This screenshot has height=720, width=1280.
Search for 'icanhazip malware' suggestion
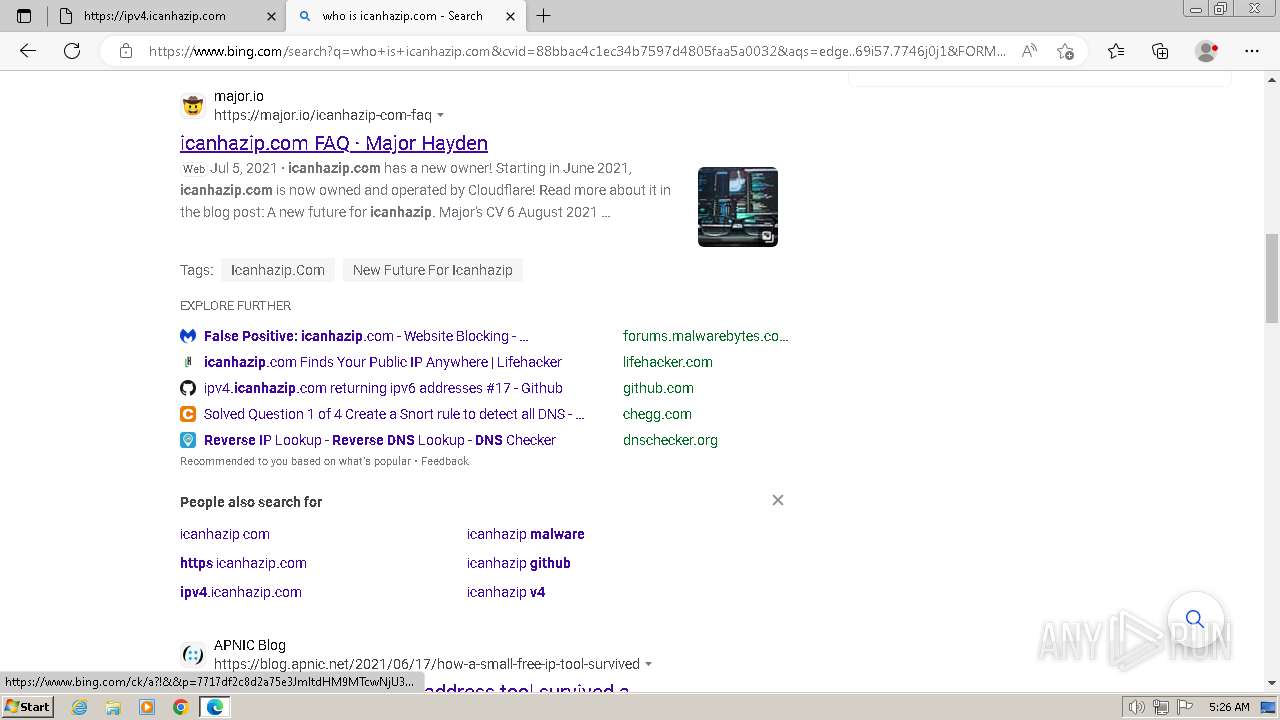coord(526,534)
